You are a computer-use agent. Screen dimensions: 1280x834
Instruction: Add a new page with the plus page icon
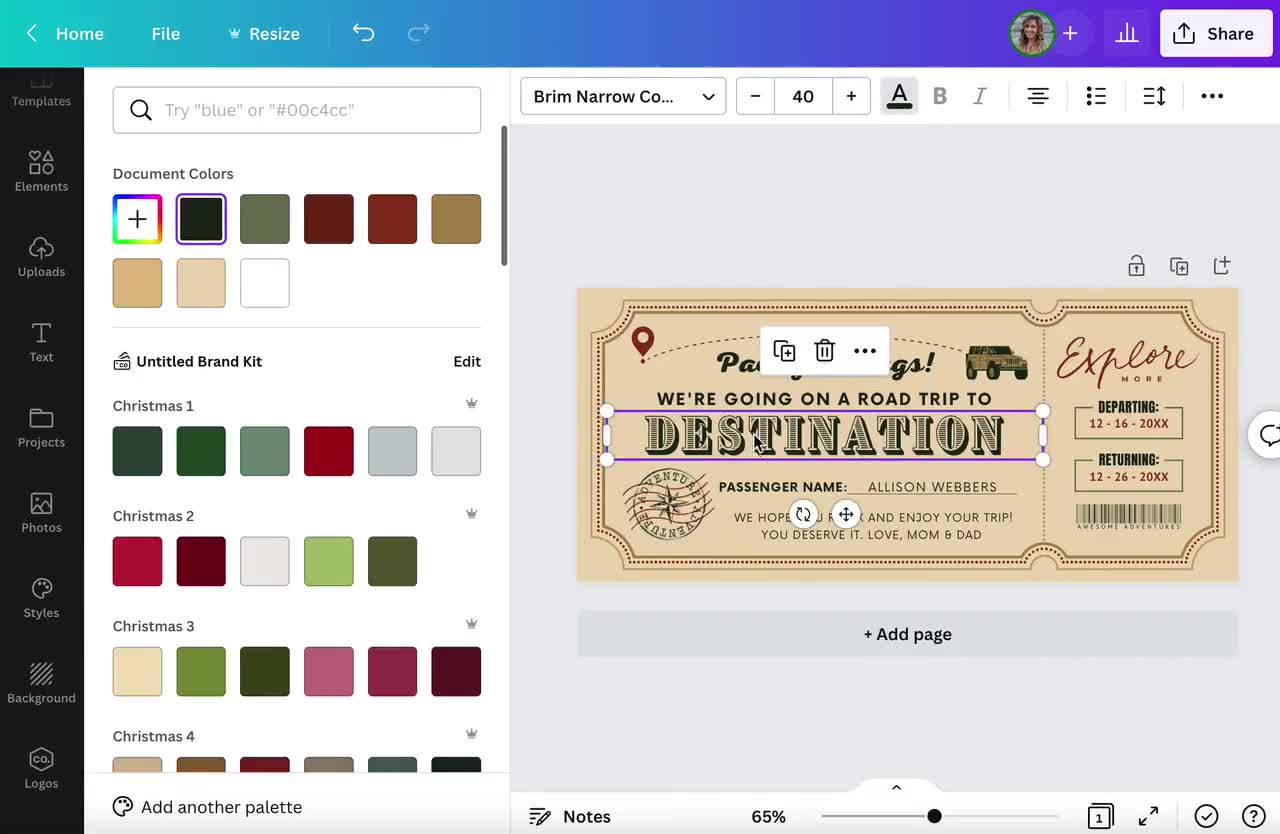[x=1221, y=266]
